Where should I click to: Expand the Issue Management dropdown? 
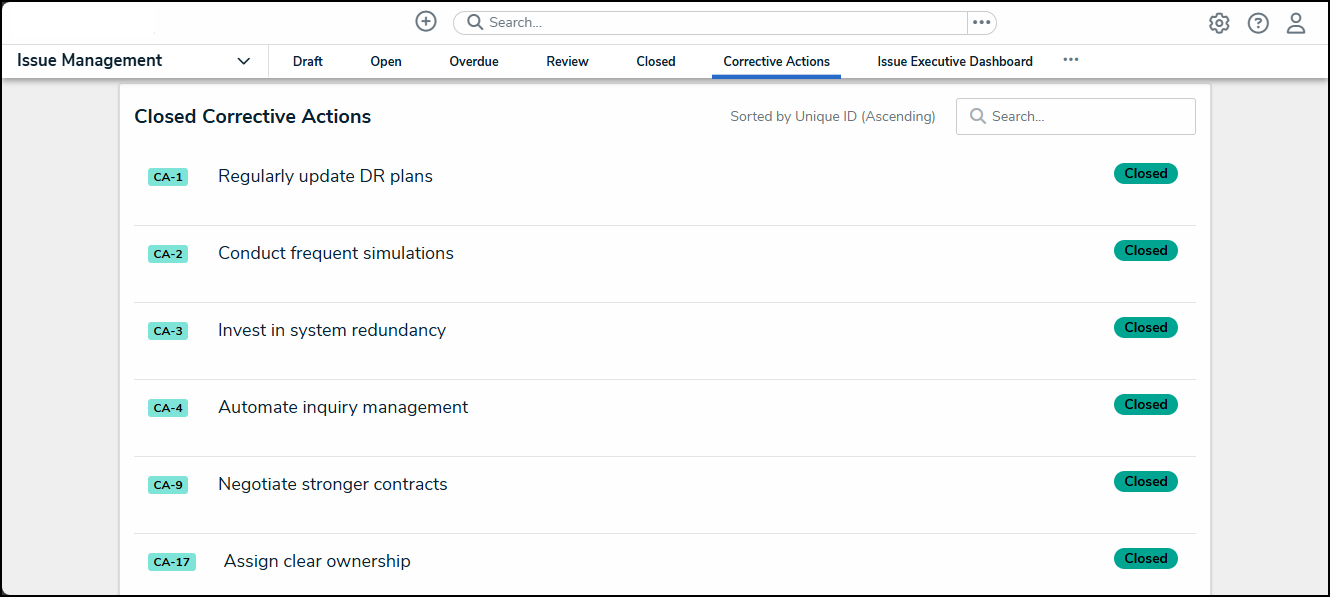[x=243, y=61]
